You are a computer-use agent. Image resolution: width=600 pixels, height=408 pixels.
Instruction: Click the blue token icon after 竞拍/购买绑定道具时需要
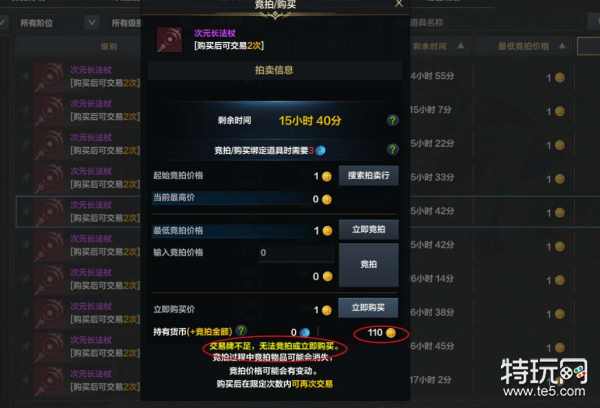click(x=321, y=150)
